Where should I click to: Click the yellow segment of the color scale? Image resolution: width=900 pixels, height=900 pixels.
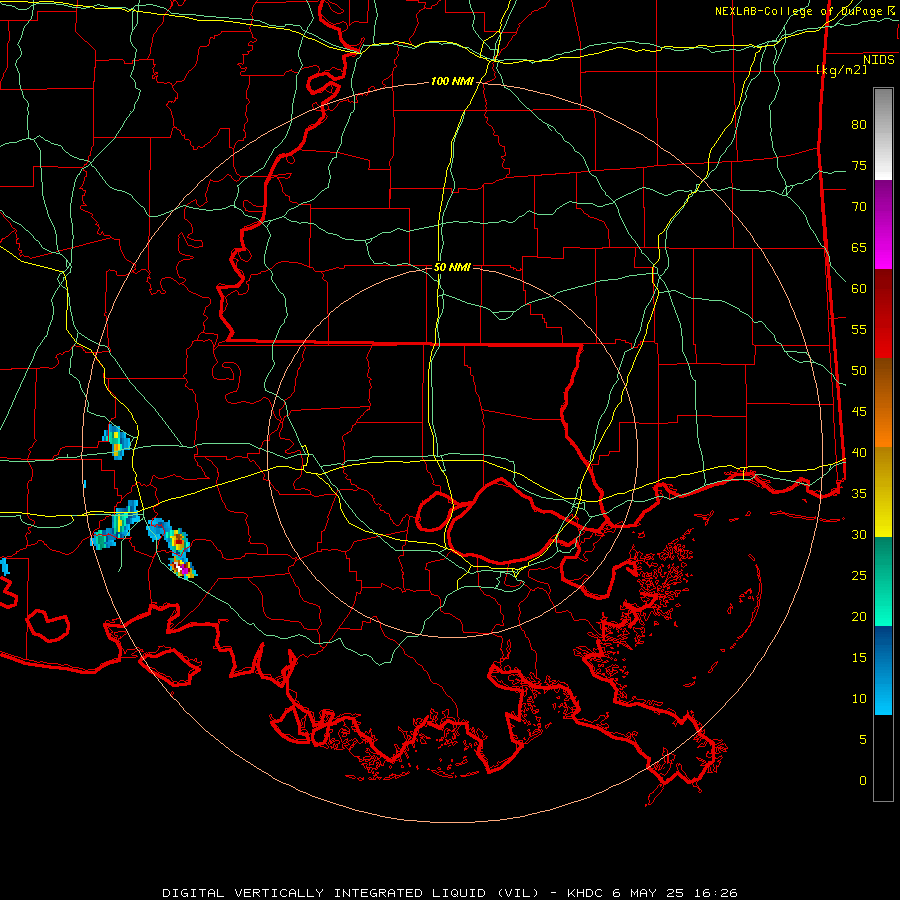pos(883,491)
